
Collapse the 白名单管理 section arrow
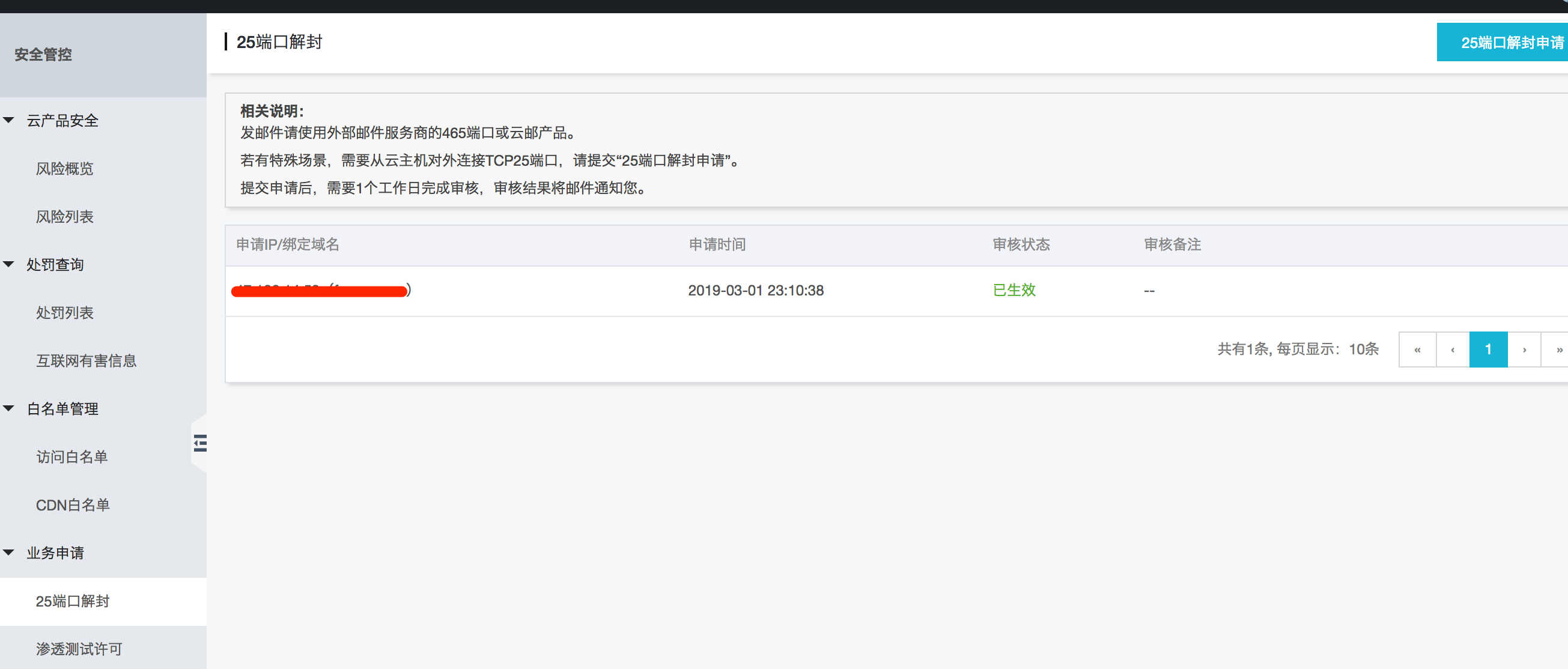(9, 408)
